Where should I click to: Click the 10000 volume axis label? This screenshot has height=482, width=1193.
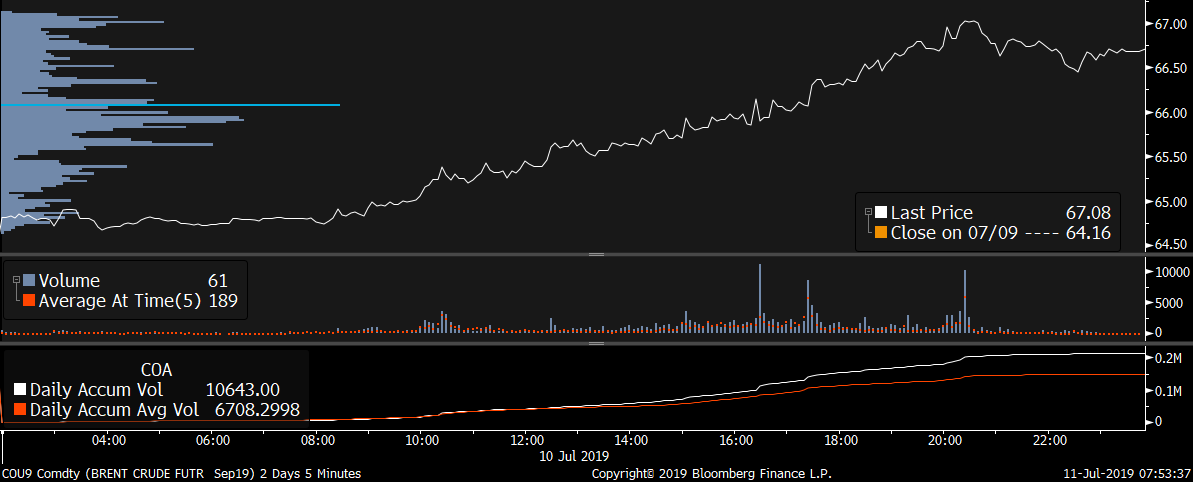1172,272
